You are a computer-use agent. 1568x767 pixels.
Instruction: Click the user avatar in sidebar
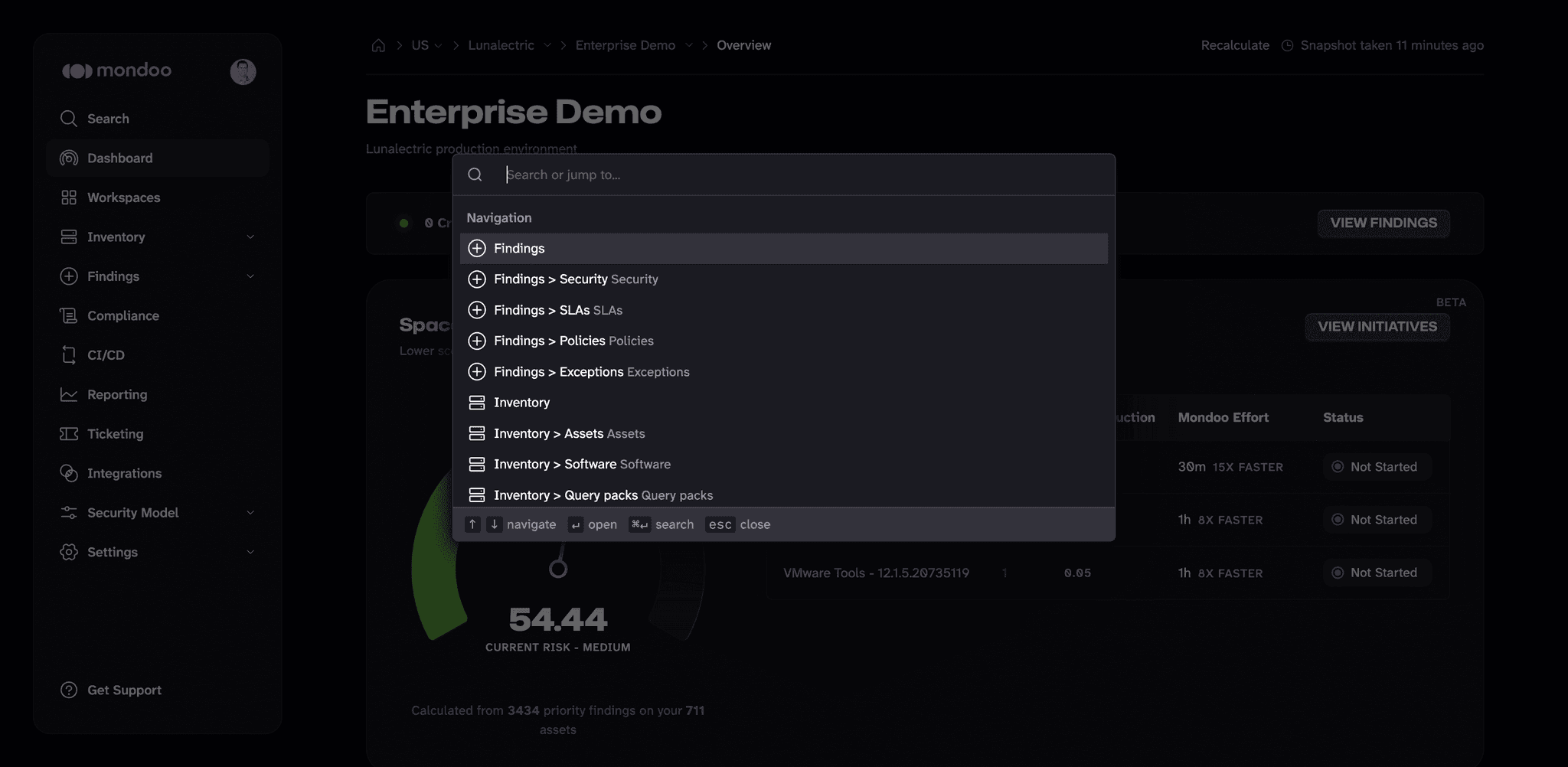pyautogui.click(x=243, y=71)
